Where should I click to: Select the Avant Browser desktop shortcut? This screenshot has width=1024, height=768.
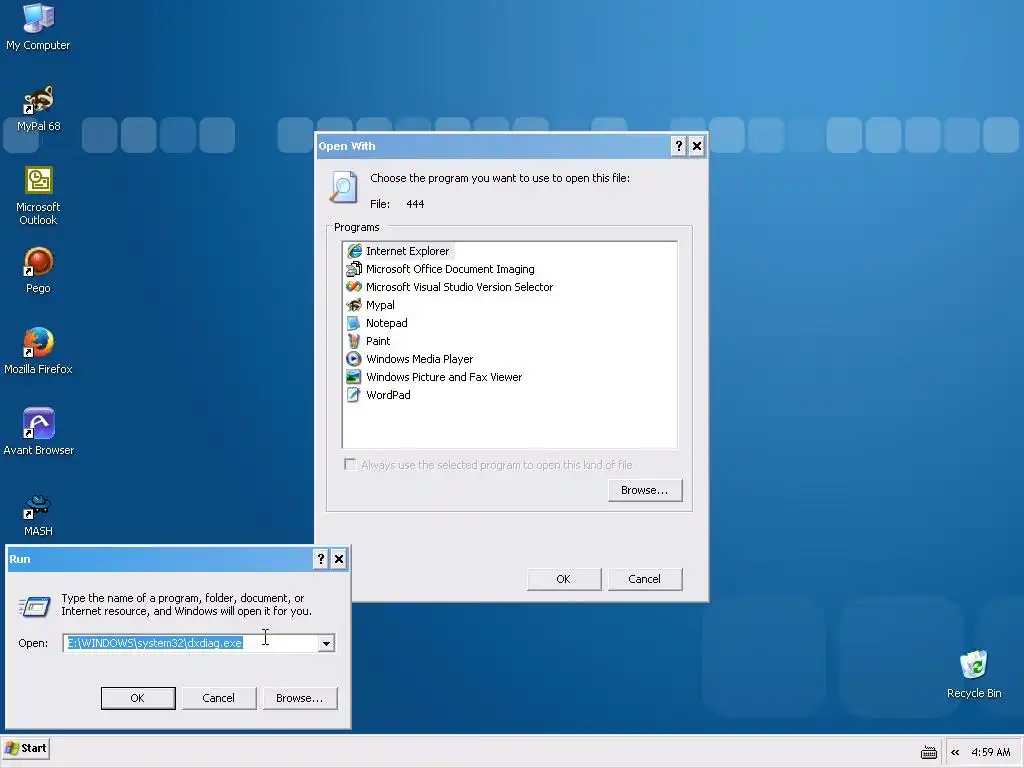(x=38, y=432)
